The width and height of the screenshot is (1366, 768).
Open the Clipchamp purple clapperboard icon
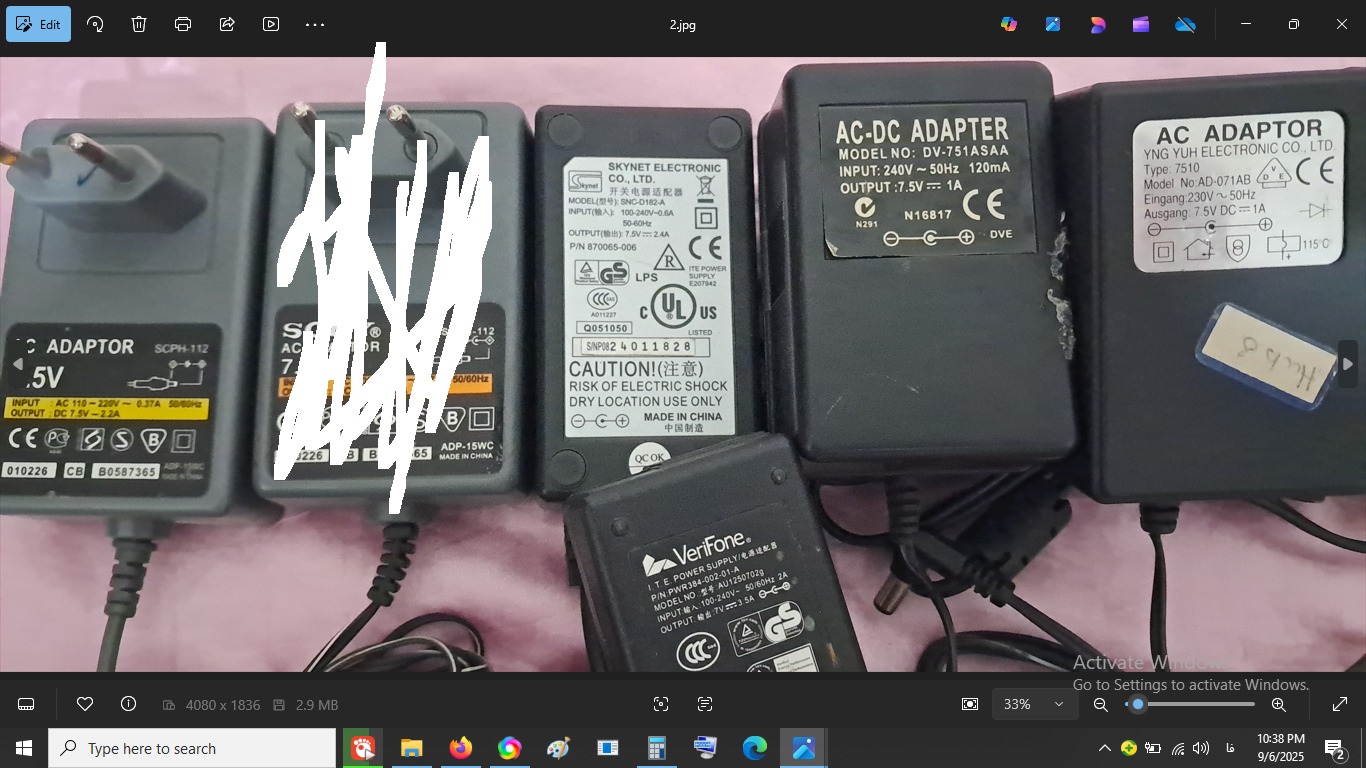click(x=1141, y=24)
